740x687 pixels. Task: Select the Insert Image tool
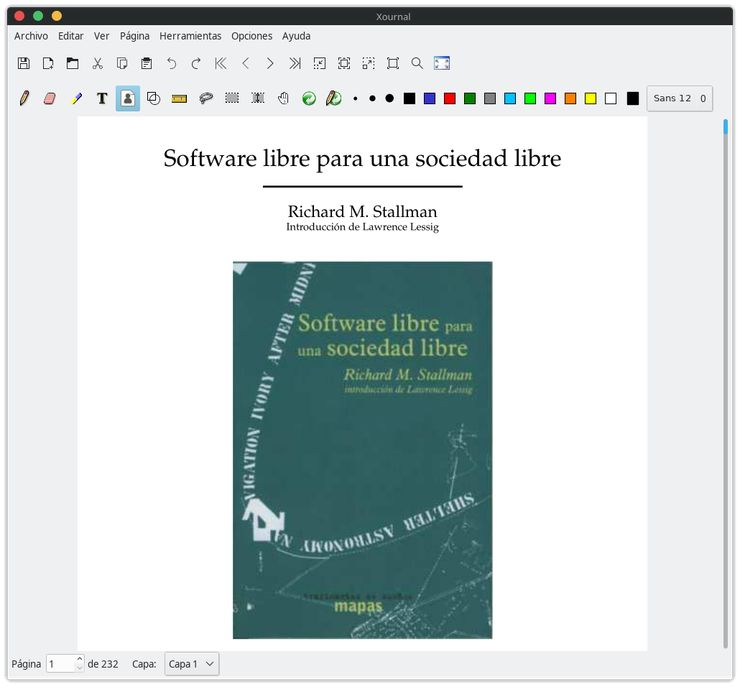128,98
